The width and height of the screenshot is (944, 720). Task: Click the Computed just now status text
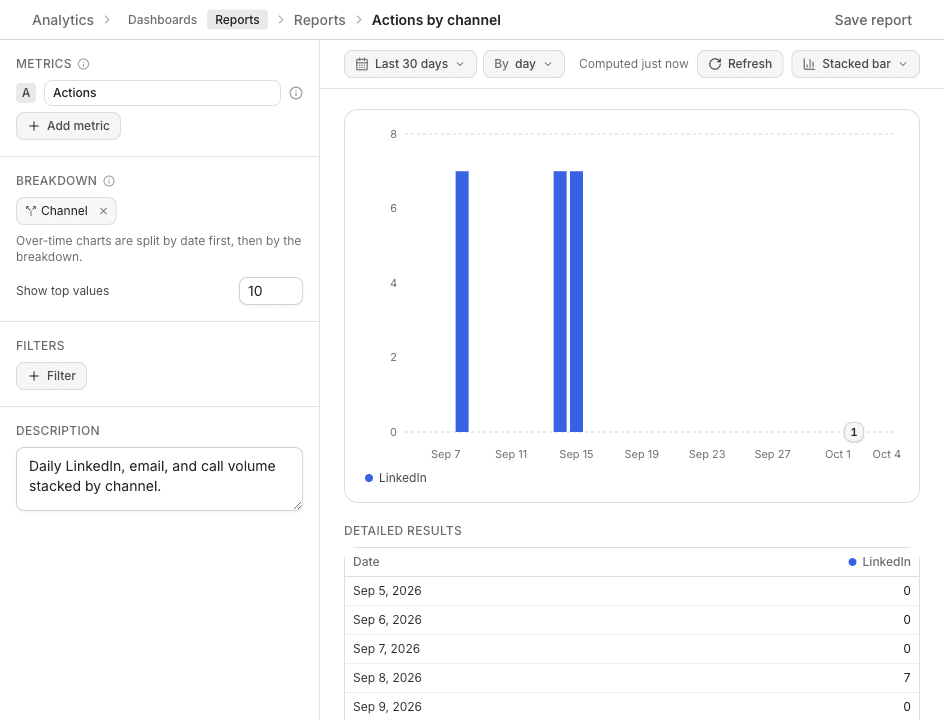(x=633, y=64)
